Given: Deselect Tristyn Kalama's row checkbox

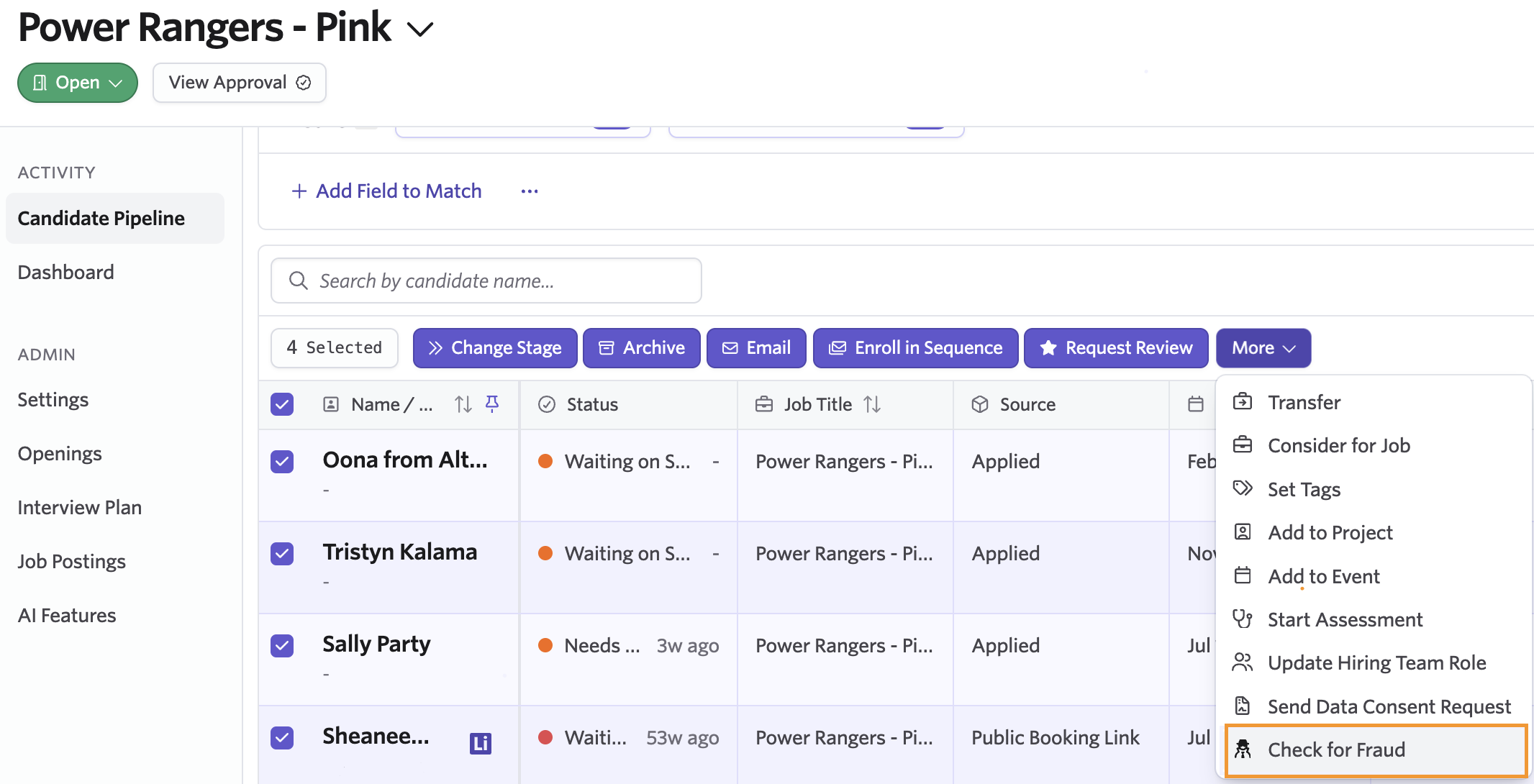Looking at the screenshot, I should click(x=282, y=554).
